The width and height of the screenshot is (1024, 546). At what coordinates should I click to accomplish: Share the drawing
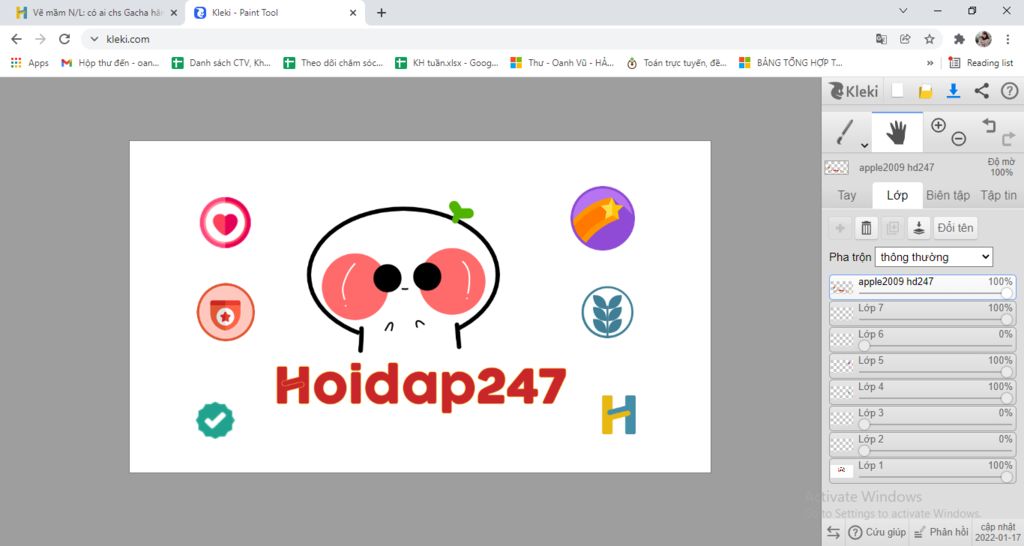coord(982,91)
